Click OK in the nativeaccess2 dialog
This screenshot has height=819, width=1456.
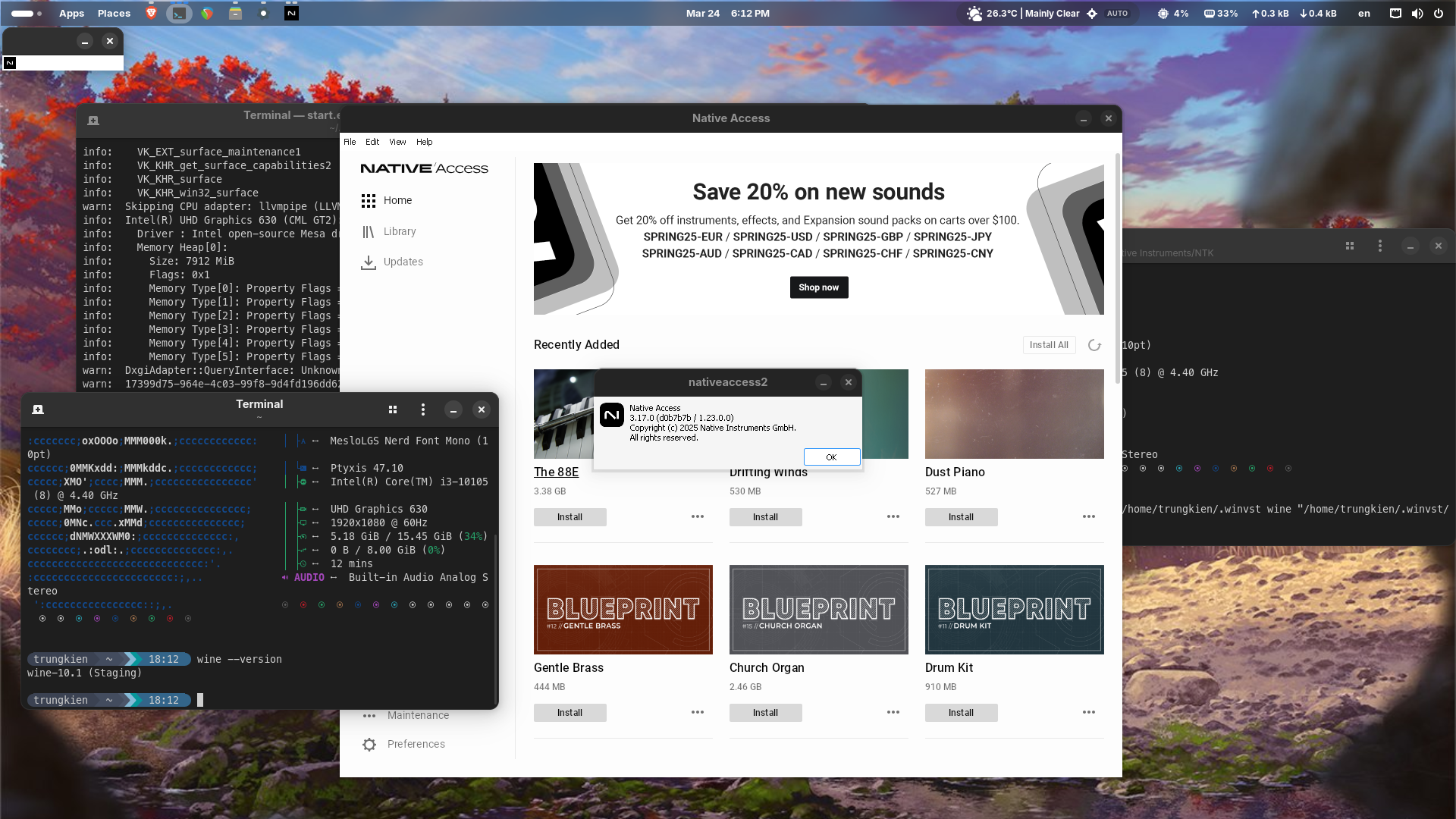[832, 457]
